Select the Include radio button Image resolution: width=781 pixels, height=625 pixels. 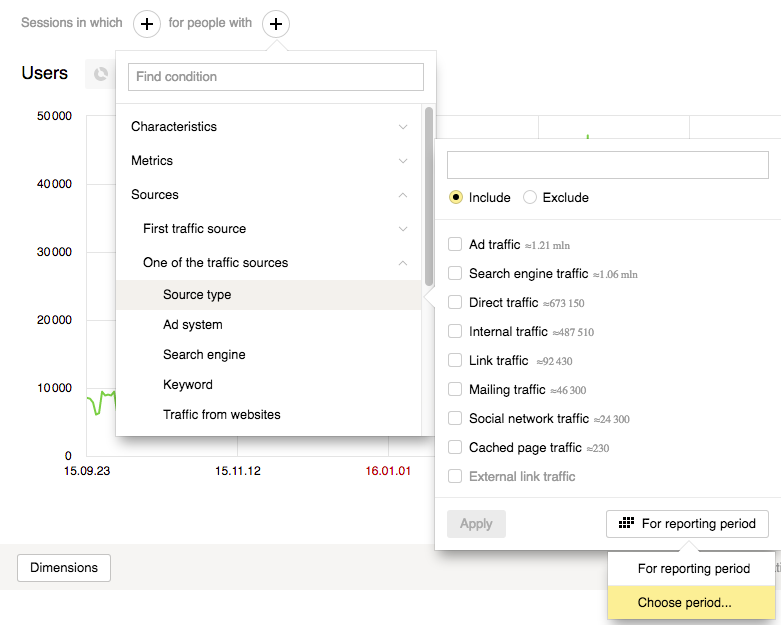point(456,197)
